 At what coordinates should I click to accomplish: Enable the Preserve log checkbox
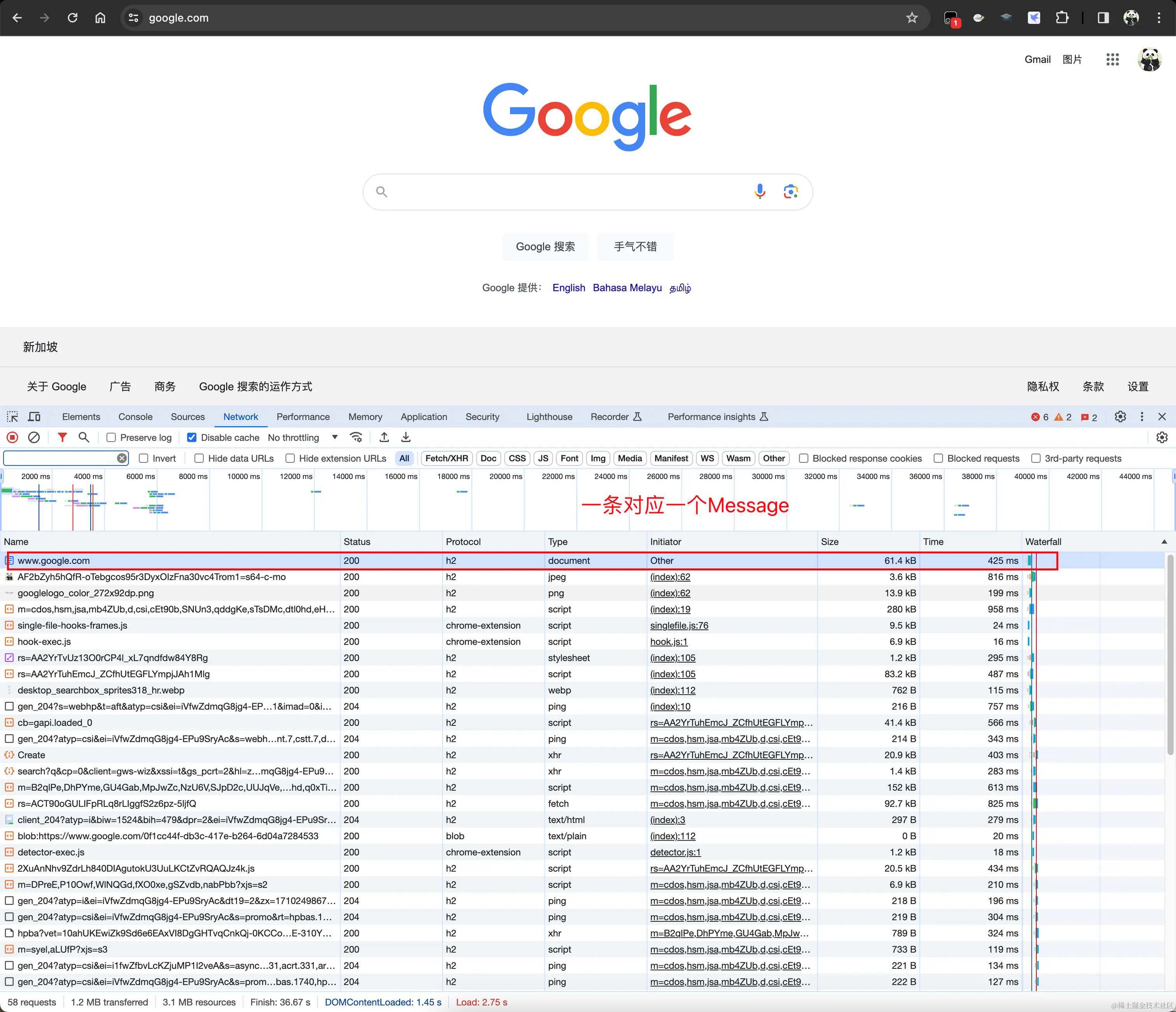[111, 437]
